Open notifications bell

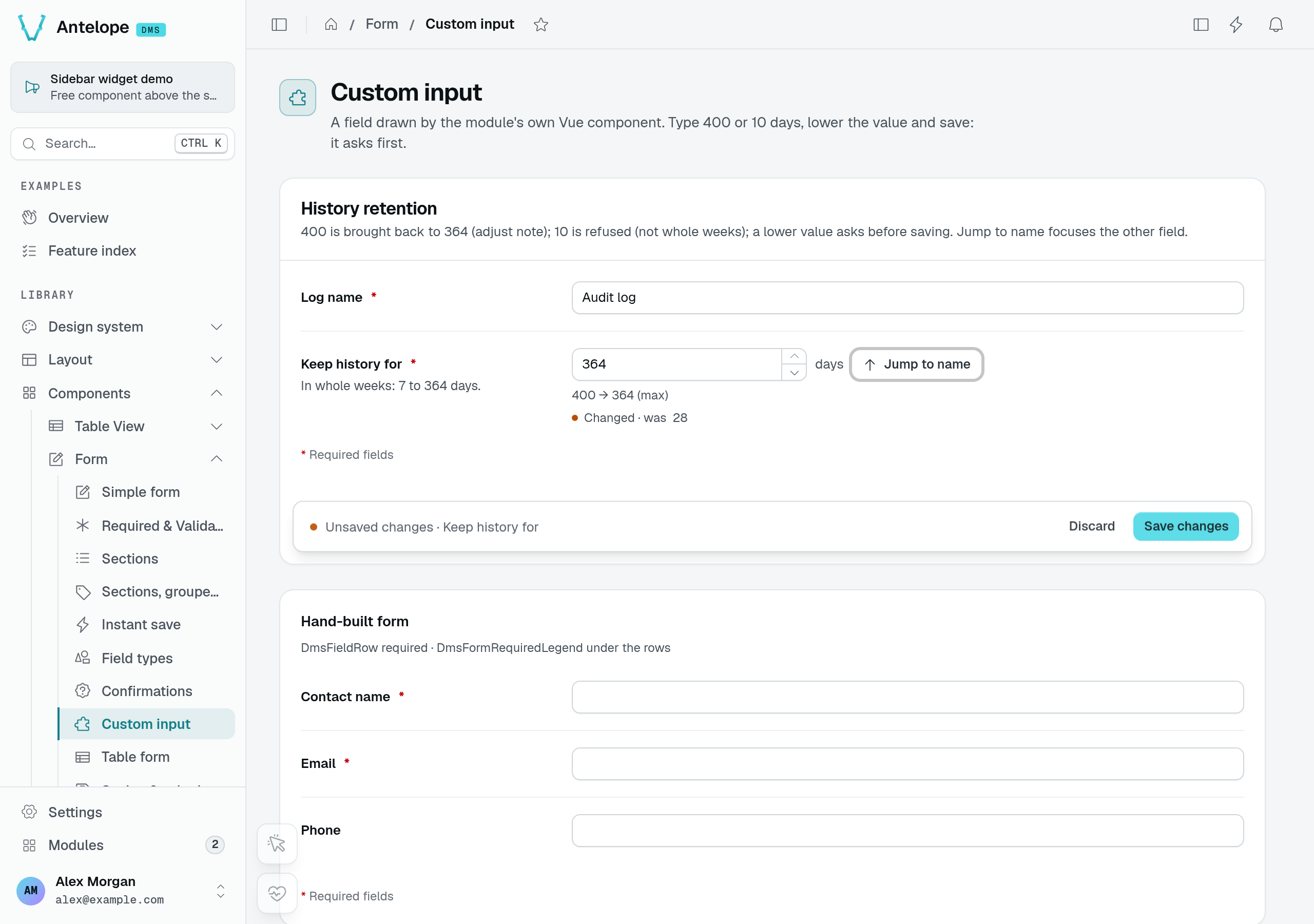pyautogui.click(x=1276, y=25)
